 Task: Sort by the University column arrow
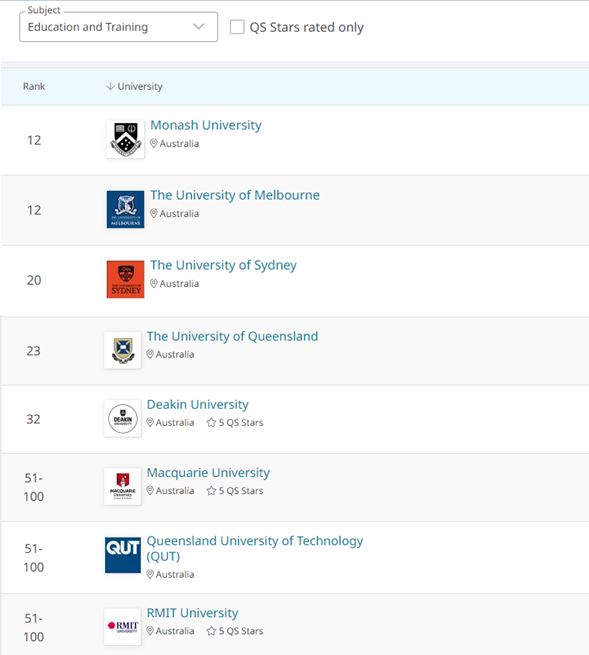(x=110, y=86)
